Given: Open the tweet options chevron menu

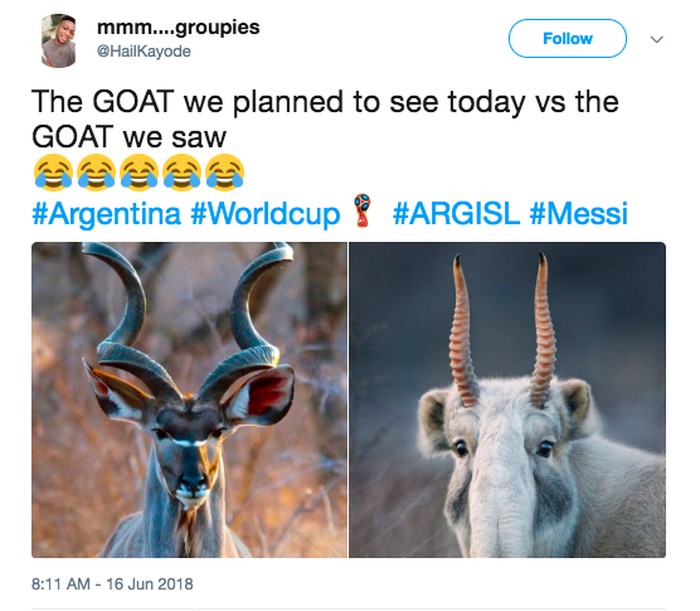Looking at the screenshot, I should [x=657, y=40].
